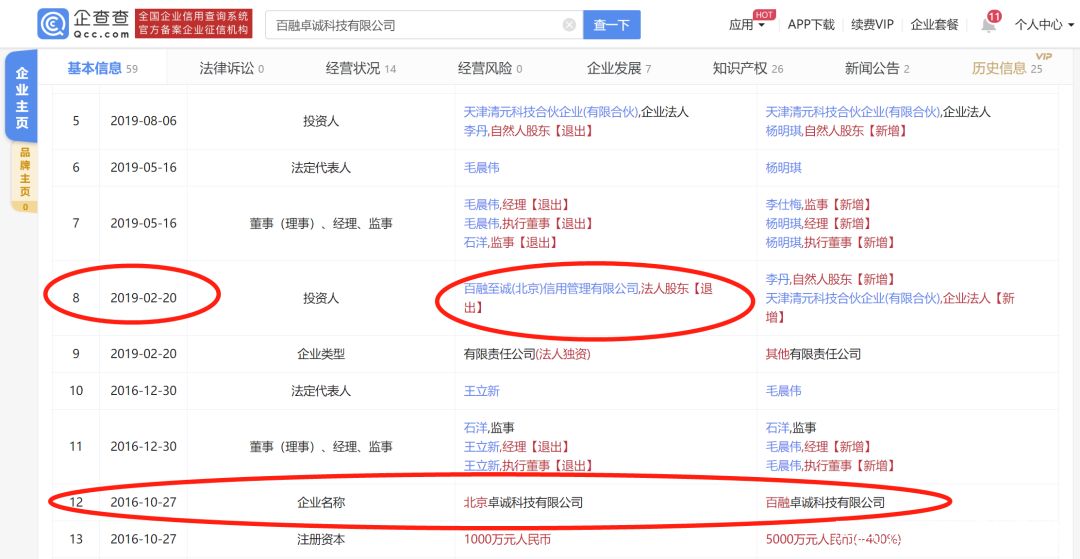Click 北京卓诚科技有限公司 old name text

pos(523,503)
